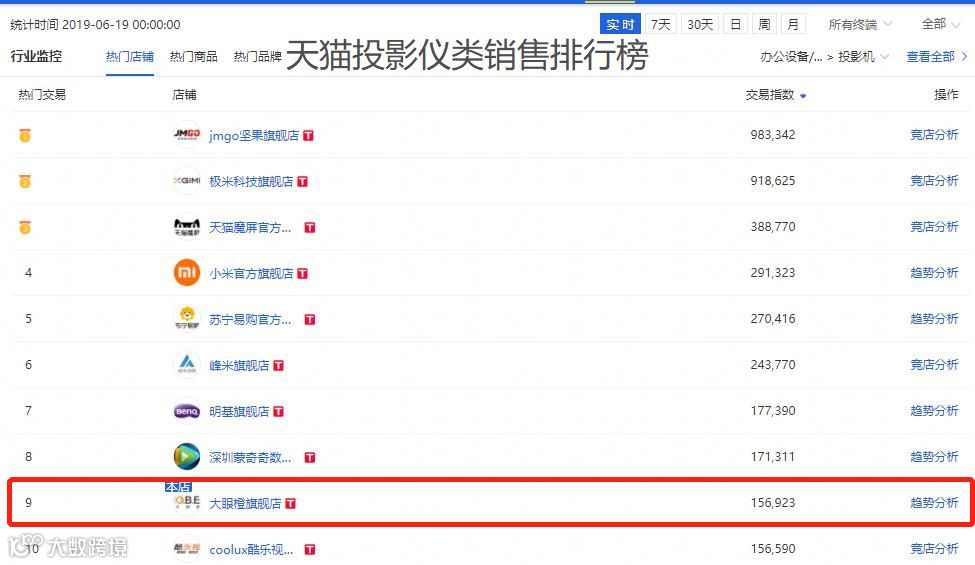Open 竞店分析 for 极米科技旗舰店
This screenshot has width=975, height=565.
(934, 181)
